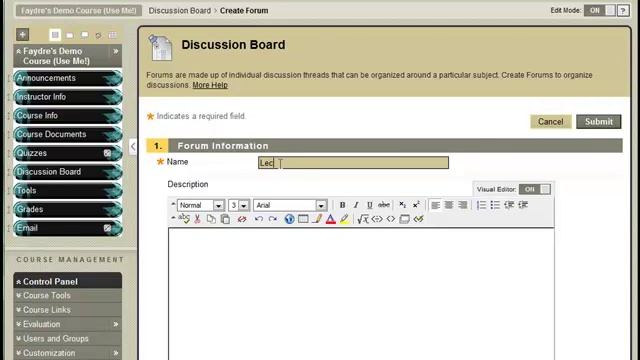Open Course Info menu item
This screenshot has height=360, width=640.
tap(68, 116)
